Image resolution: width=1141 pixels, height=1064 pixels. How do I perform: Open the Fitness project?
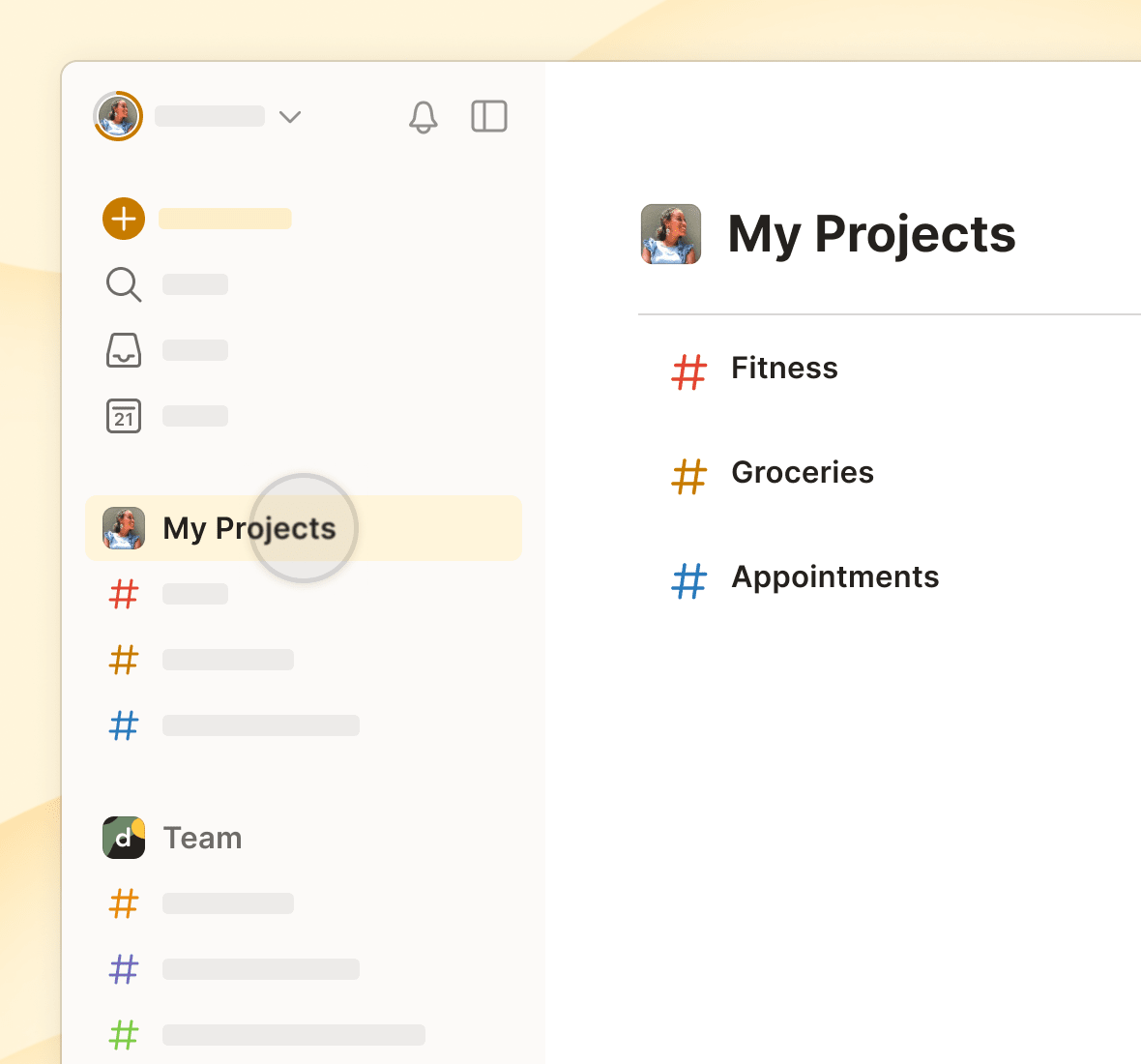tap(784, 369)
